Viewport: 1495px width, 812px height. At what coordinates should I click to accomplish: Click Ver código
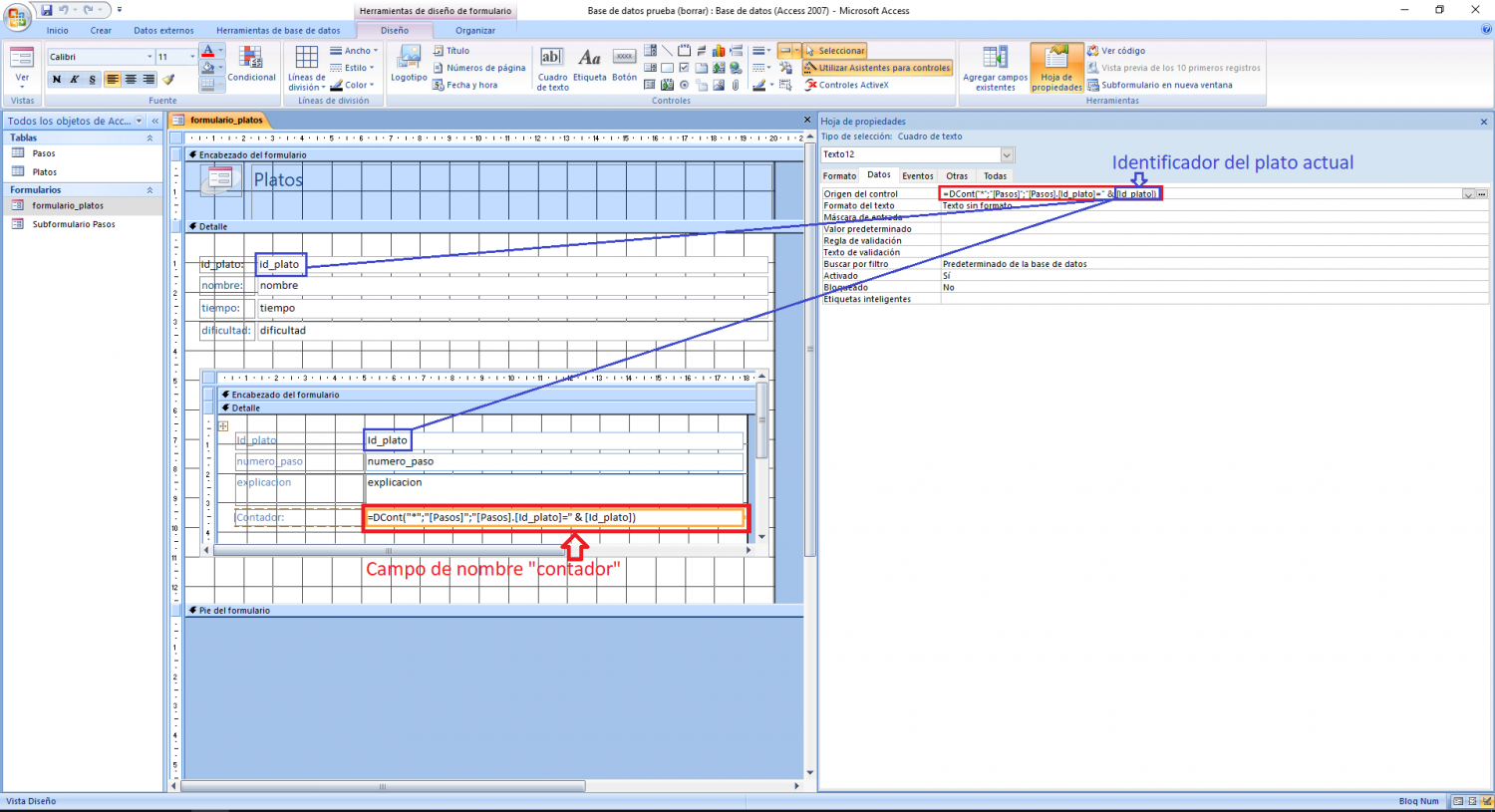pyautogui.click(x=1116, y=51)
